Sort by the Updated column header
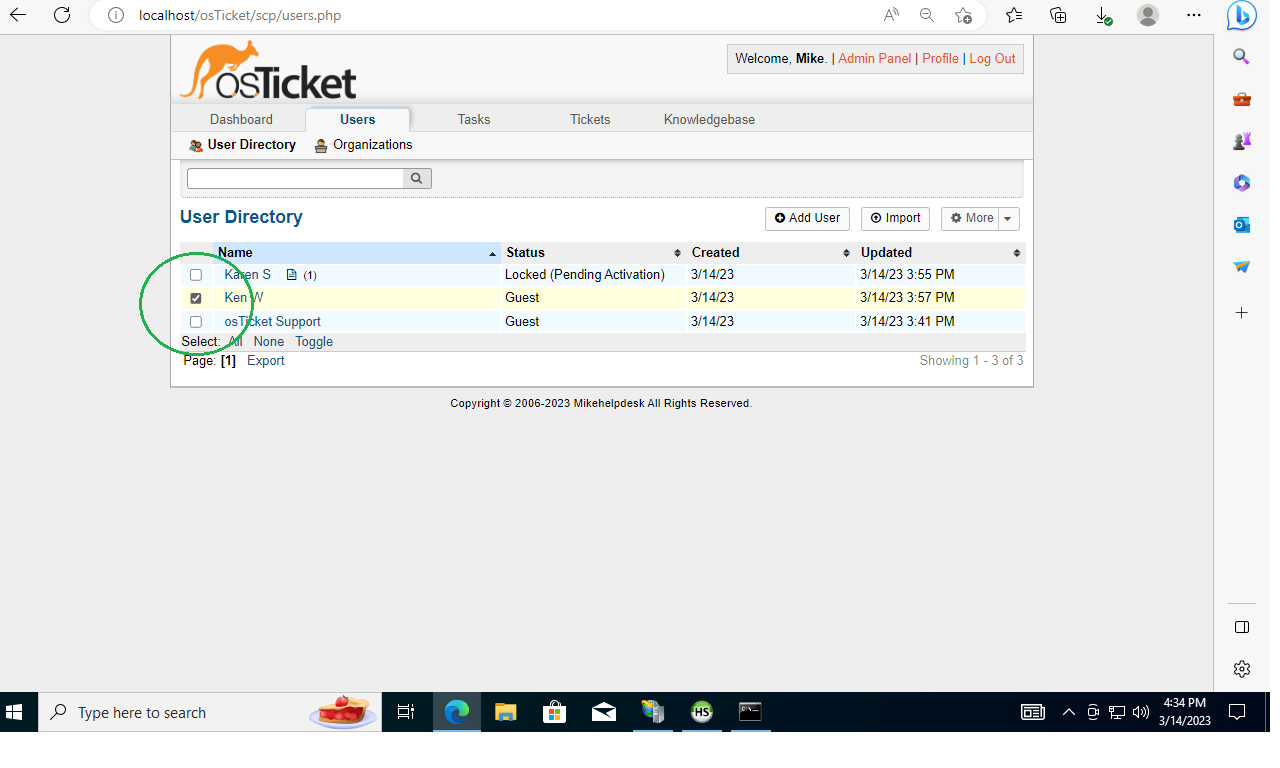 (940, 252)
